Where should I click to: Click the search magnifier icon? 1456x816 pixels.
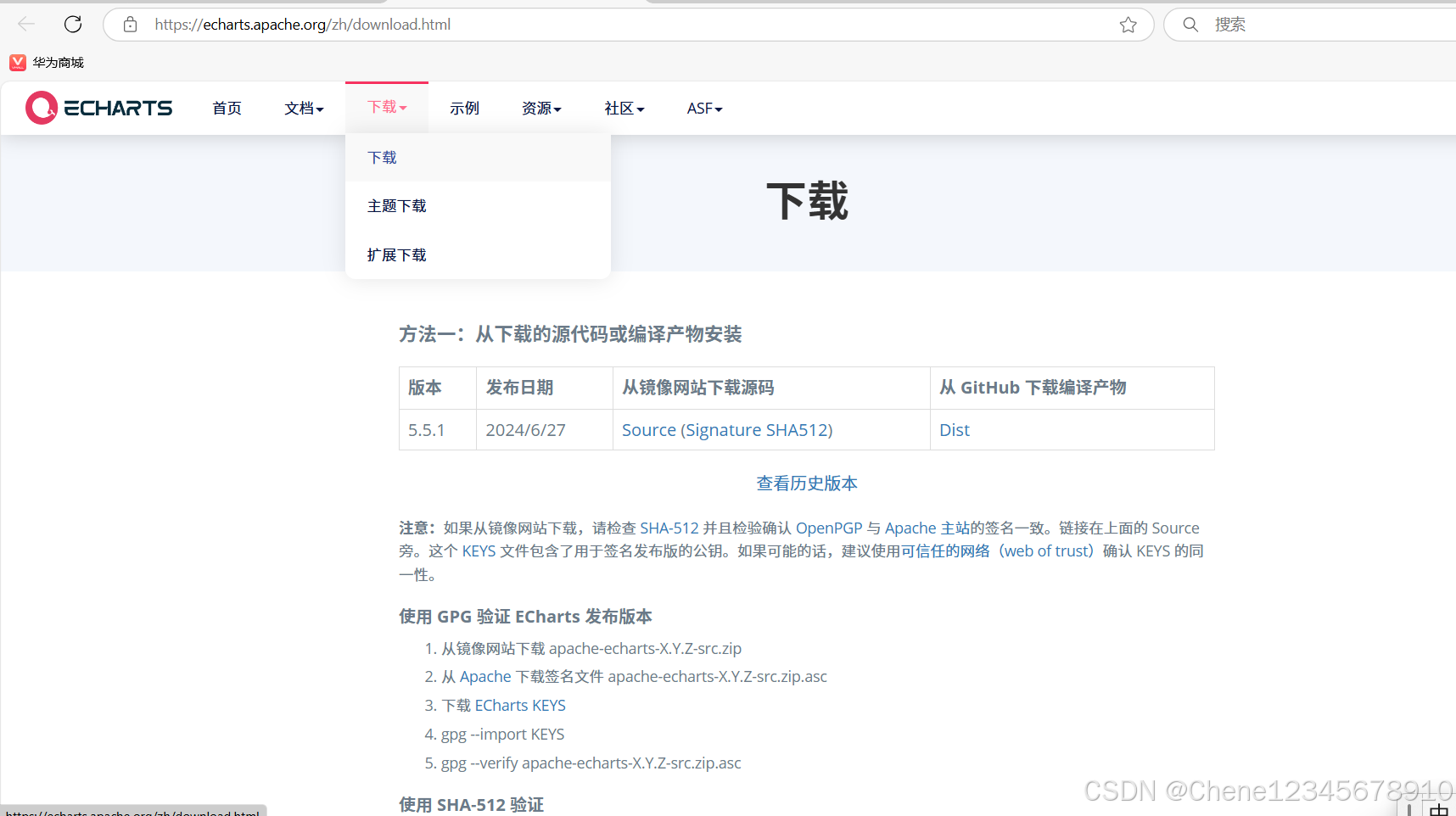pyautogui.click(x=1190, y=24)
